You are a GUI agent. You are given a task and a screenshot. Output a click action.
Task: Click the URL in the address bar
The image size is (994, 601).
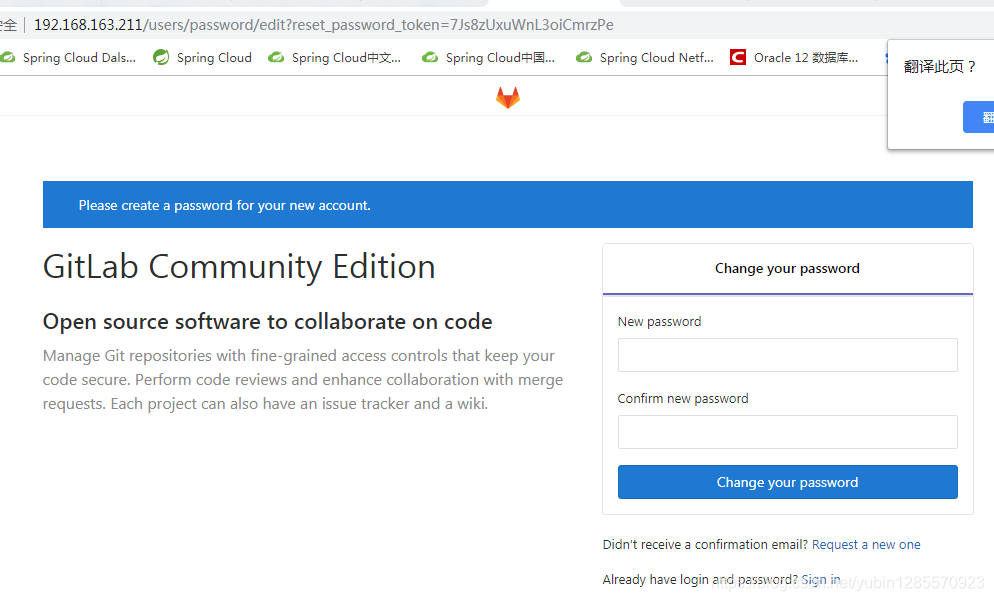(323, 25)
